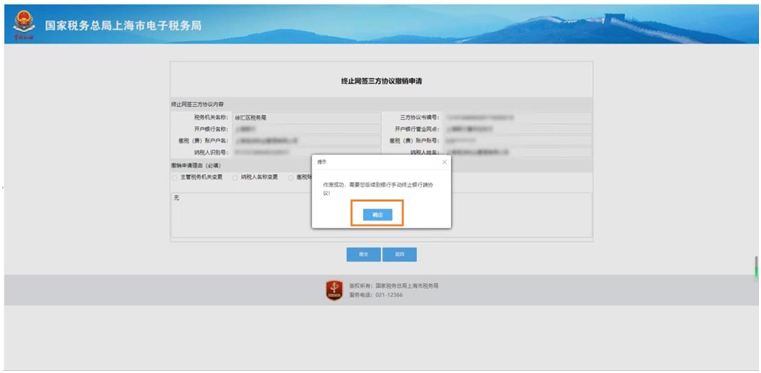Click the 缴税(费)账户账号 field
The width and height of the screenshot is (761, 373).
click(x=517, y=141)
